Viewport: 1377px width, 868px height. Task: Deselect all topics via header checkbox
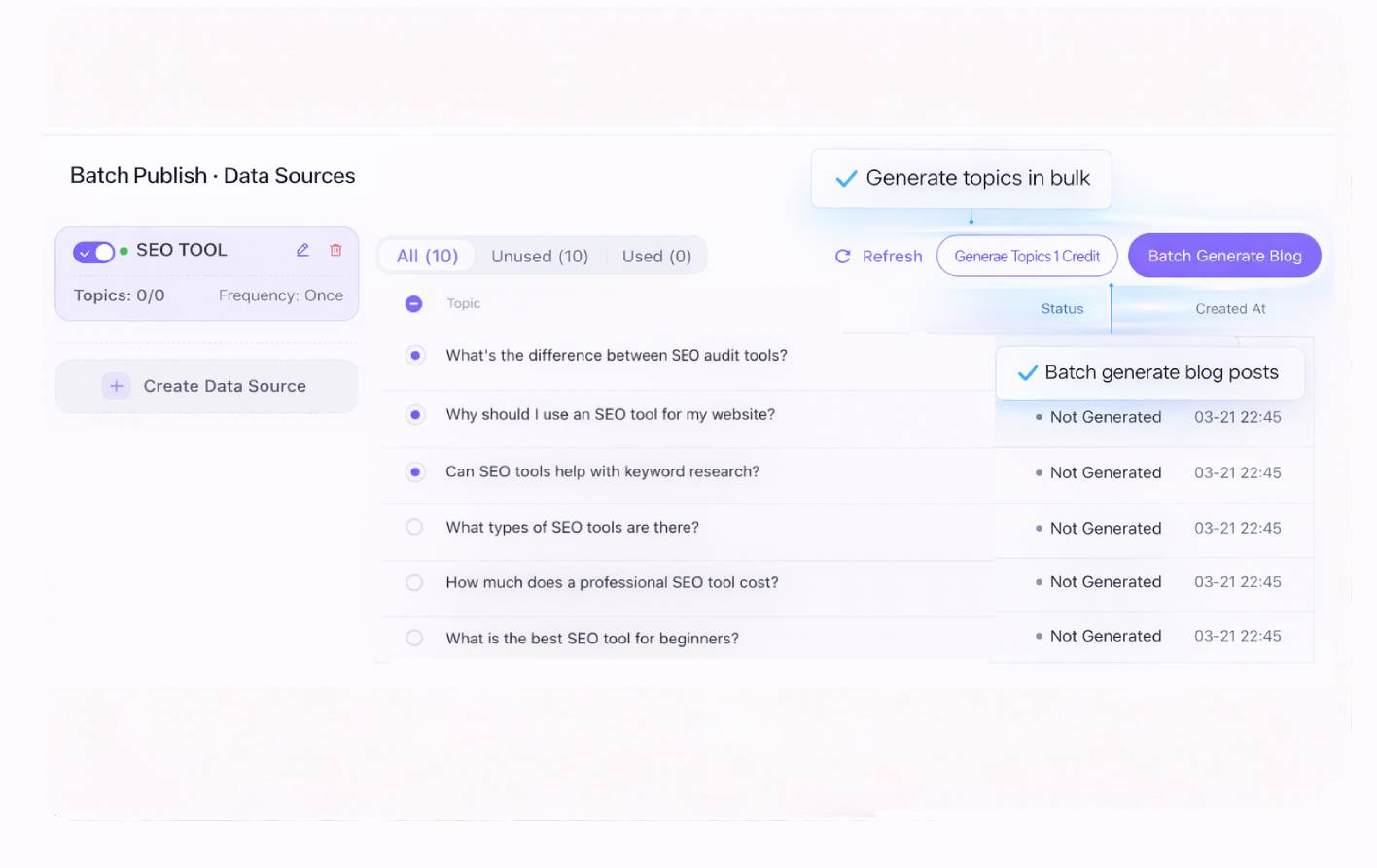click(414, 304)
